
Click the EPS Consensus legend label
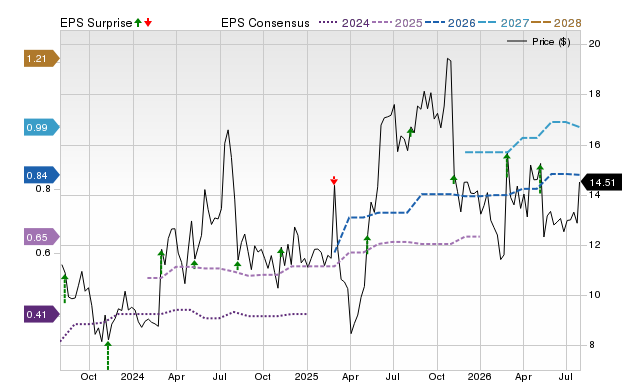click(265, 23)
